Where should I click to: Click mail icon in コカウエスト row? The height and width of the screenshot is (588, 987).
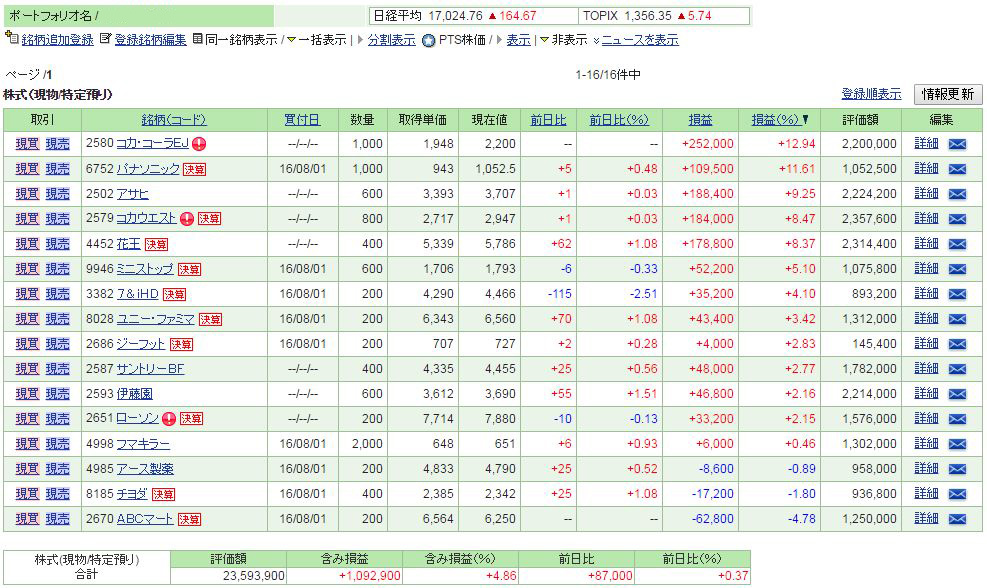click(957, 219)
